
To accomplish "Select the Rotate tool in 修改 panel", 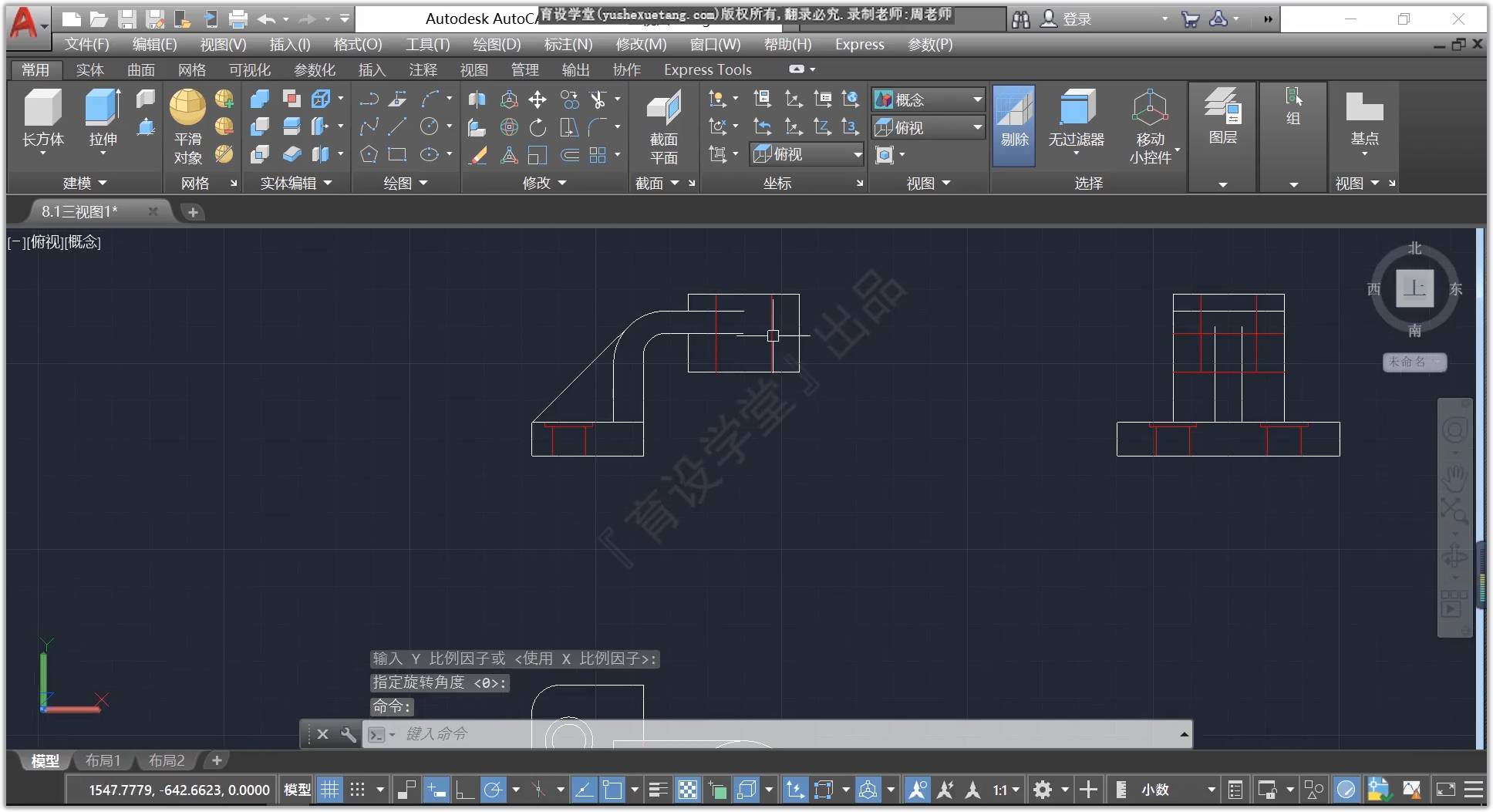I will tap(538, 126).
